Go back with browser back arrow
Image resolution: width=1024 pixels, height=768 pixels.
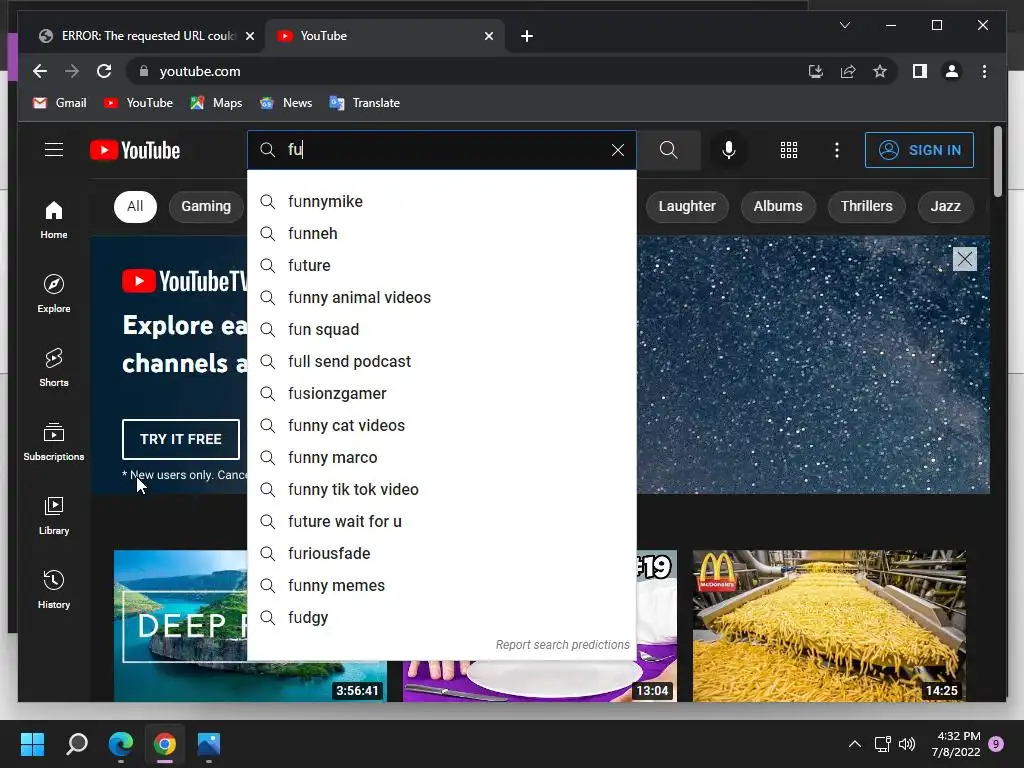click(x=40, y=71)
